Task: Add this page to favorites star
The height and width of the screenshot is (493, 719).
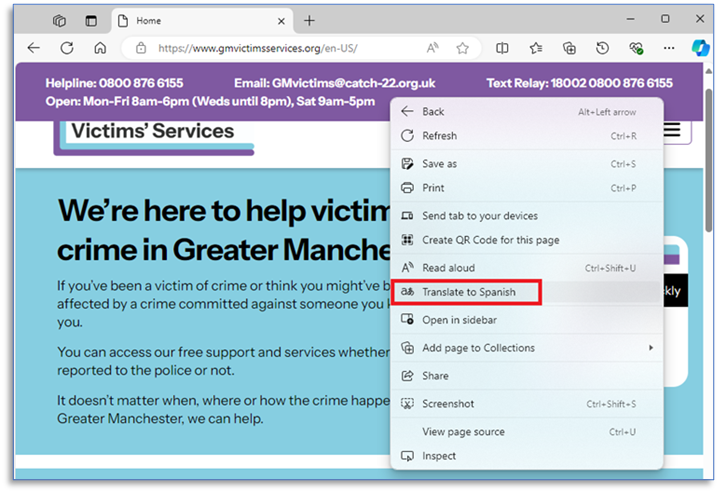Action: 462,48
